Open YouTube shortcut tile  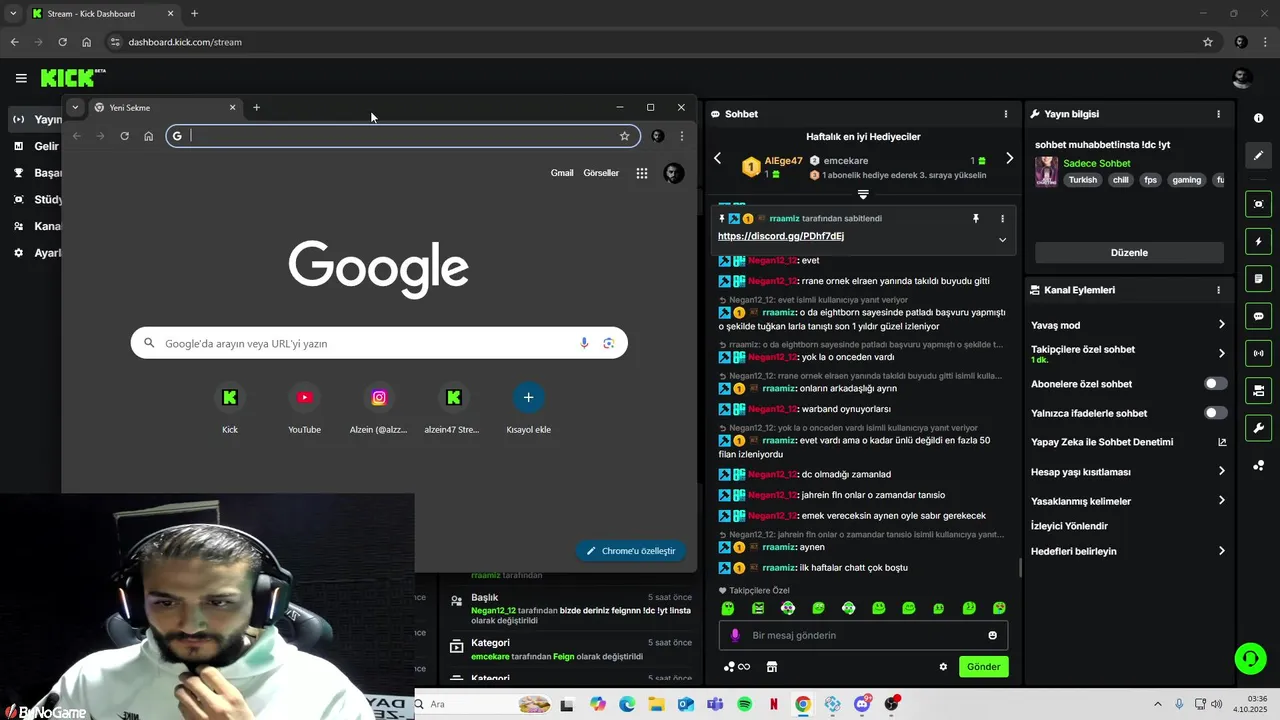click(304, 408)
